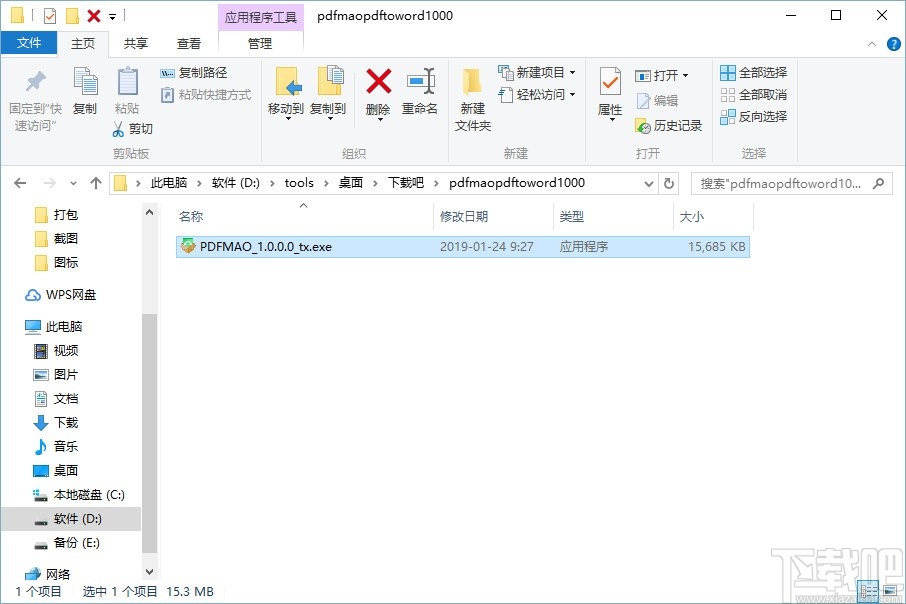The height and width of the screenshot is (604, 906).
Task: Go back with the left arrow
Action: [x=20, y=183]
